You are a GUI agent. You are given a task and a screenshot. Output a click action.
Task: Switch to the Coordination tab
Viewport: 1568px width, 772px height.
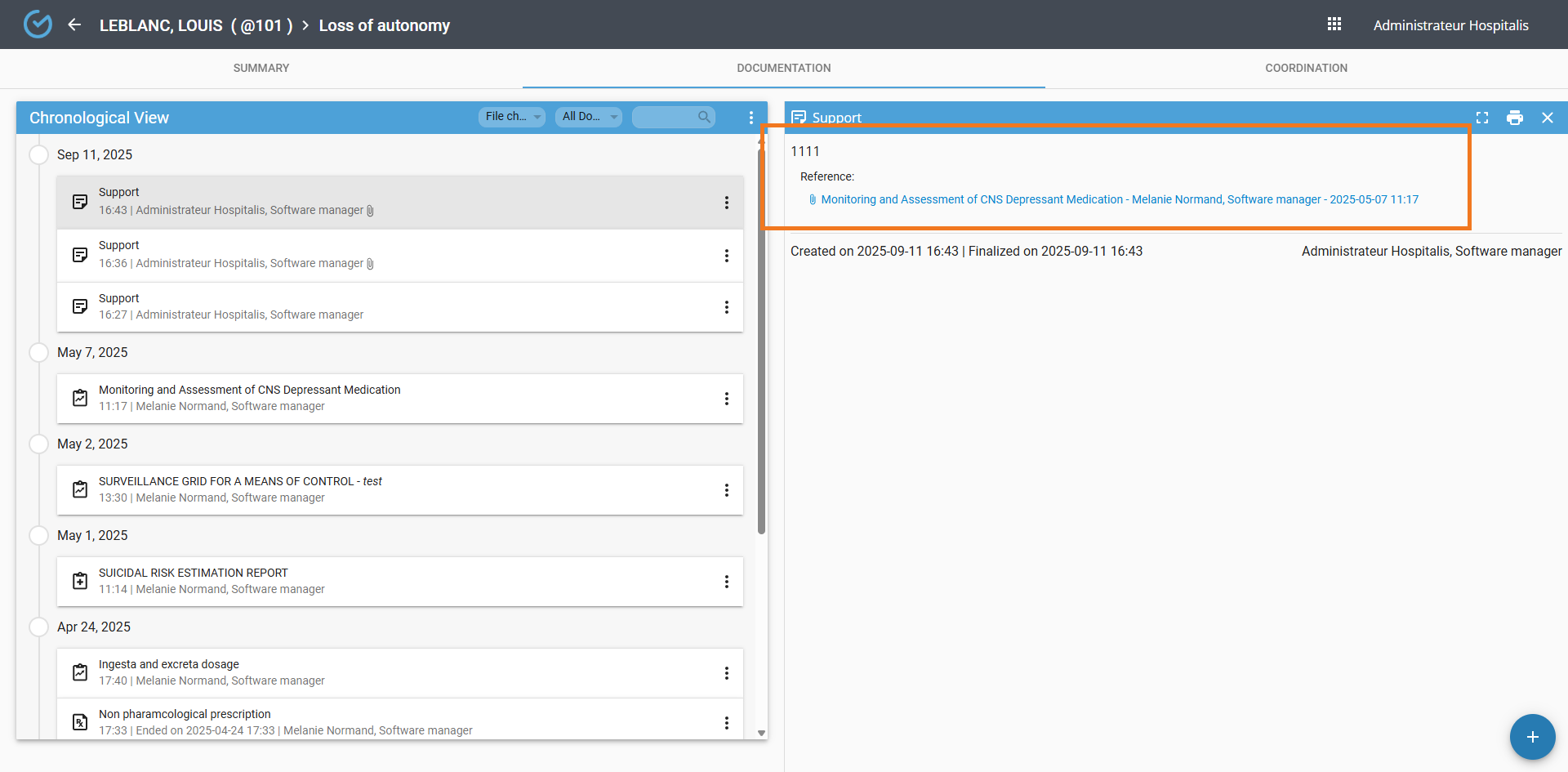[x=1306, y=68]
